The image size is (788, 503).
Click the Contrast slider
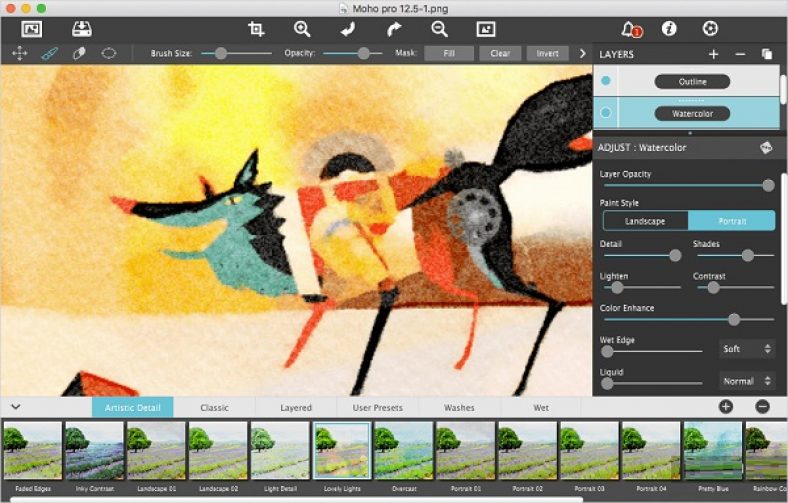736,287
